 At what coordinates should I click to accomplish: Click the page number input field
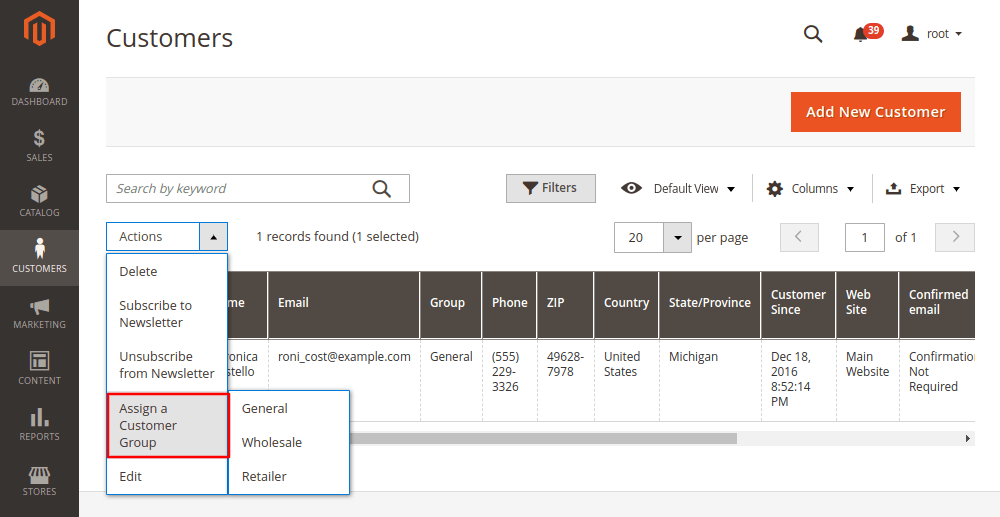pyautogui.click(x=864, y=238)
